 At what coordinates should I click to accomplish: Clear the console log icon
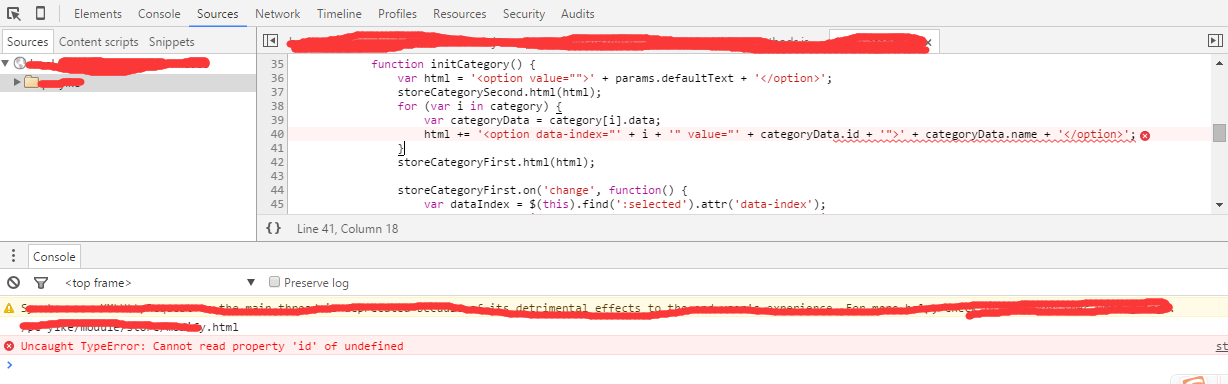point(14,283)
